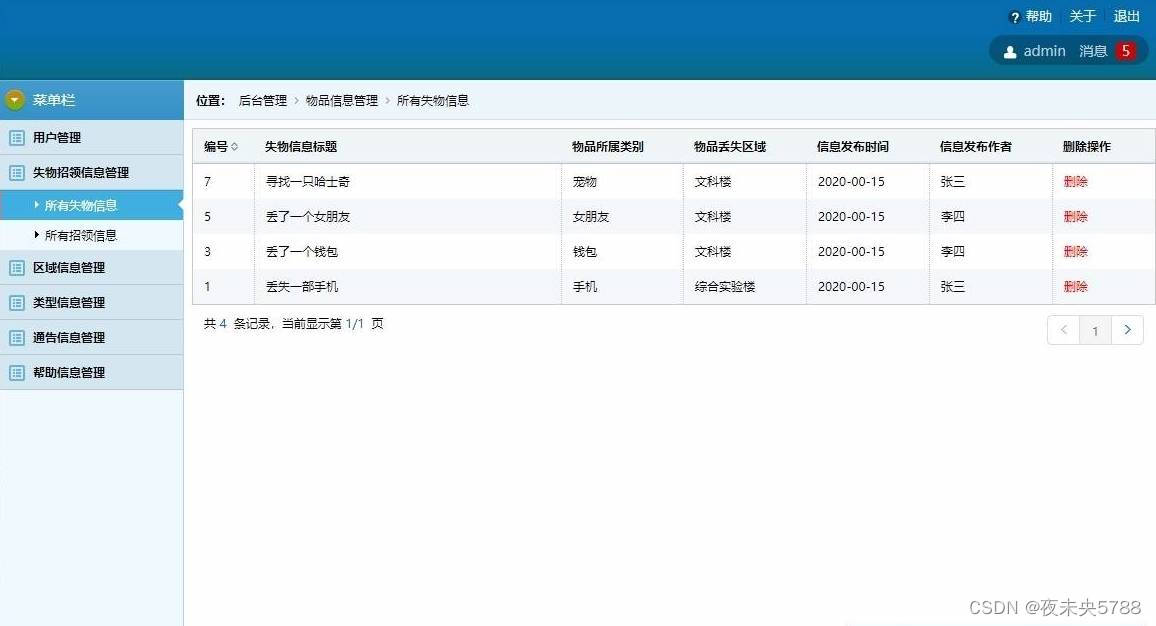Screen dimensions: 1156x626
Task: Click the date cell in row 3
Action: [851, 252]
